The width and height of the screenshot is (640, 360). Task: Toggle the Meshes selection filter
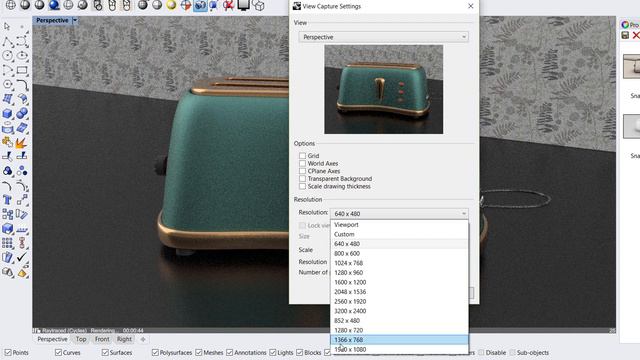199,352
